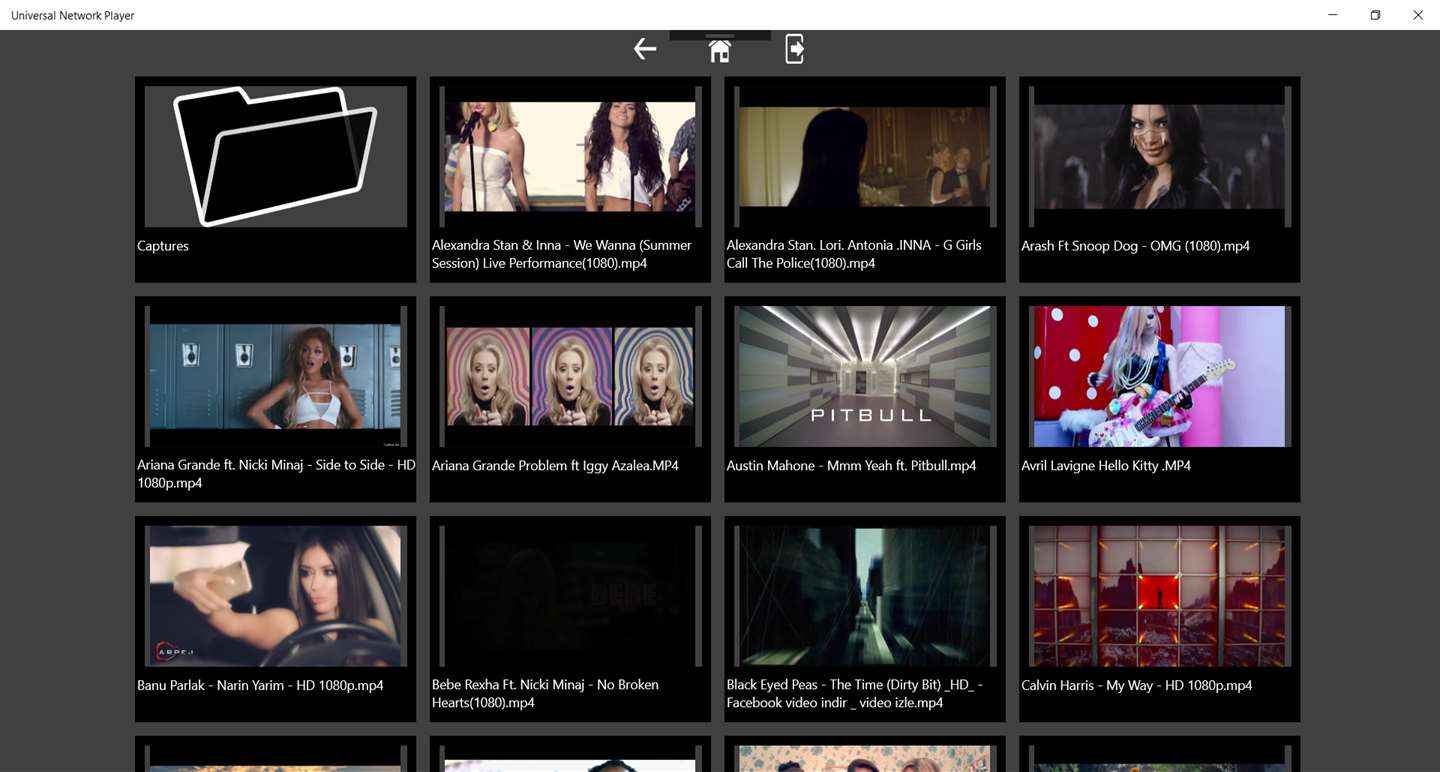This screenshot has height=772, width=1440.
Task: Play Austin Mahone Mmm Yeah thumbnail
Action: click(865, 377)
